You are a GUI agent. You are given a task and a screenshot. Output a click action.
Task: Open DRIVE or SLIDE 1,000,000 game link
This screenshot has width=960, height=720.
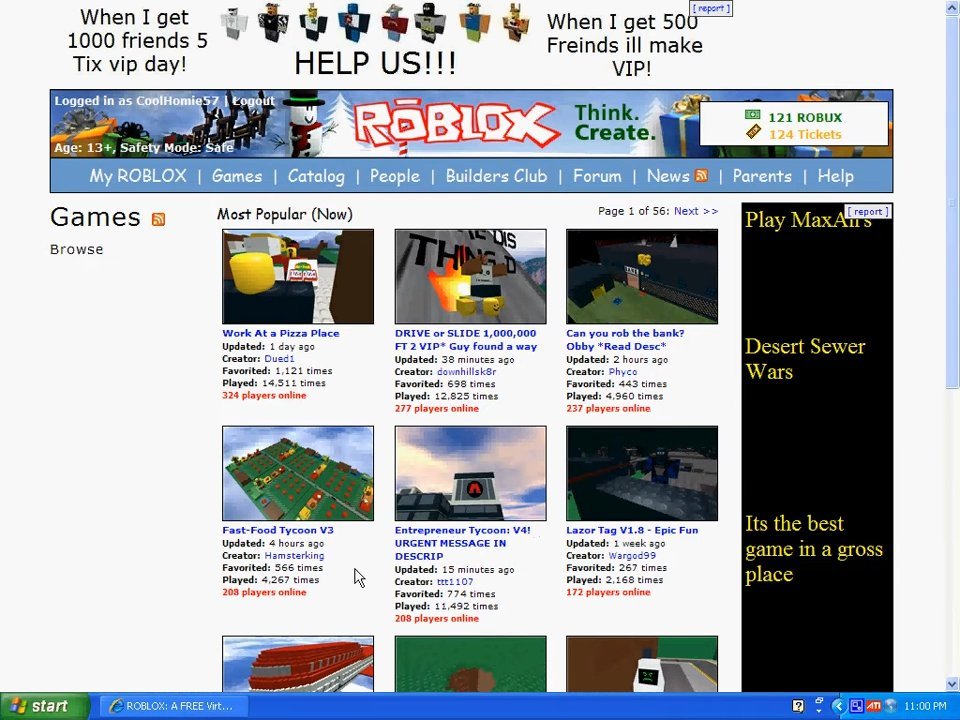pyautogui.click(x=465, y=340)
